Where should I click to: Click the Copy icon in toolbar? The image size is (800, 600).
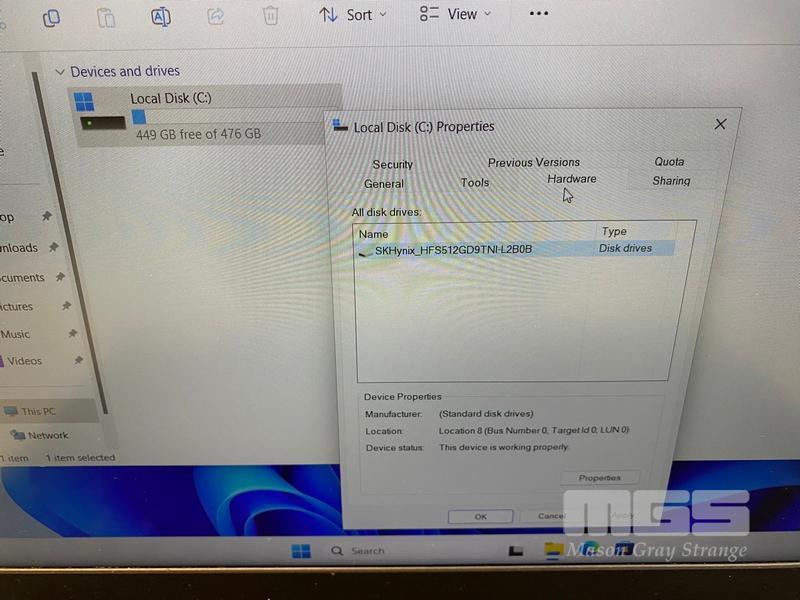tap(51, 16)
